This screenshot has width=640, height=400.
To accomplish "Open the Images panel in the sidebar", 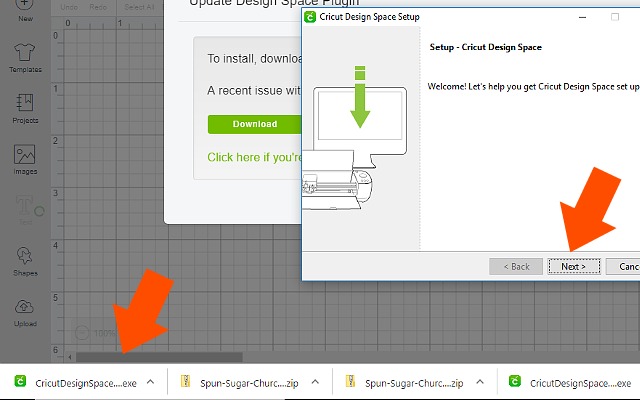I will pos(25,160).
